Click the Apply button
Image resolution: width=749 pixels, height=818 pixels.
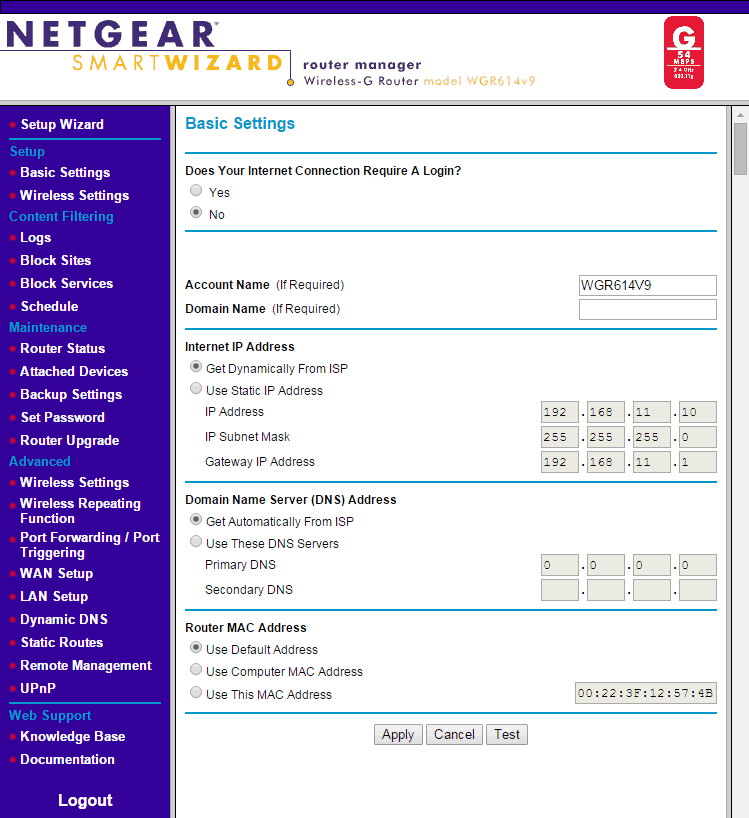pos(398,734)
